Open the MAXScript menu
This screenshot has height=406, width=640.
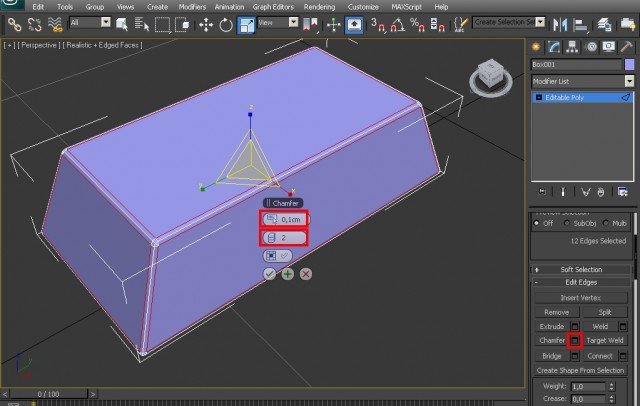407,7
